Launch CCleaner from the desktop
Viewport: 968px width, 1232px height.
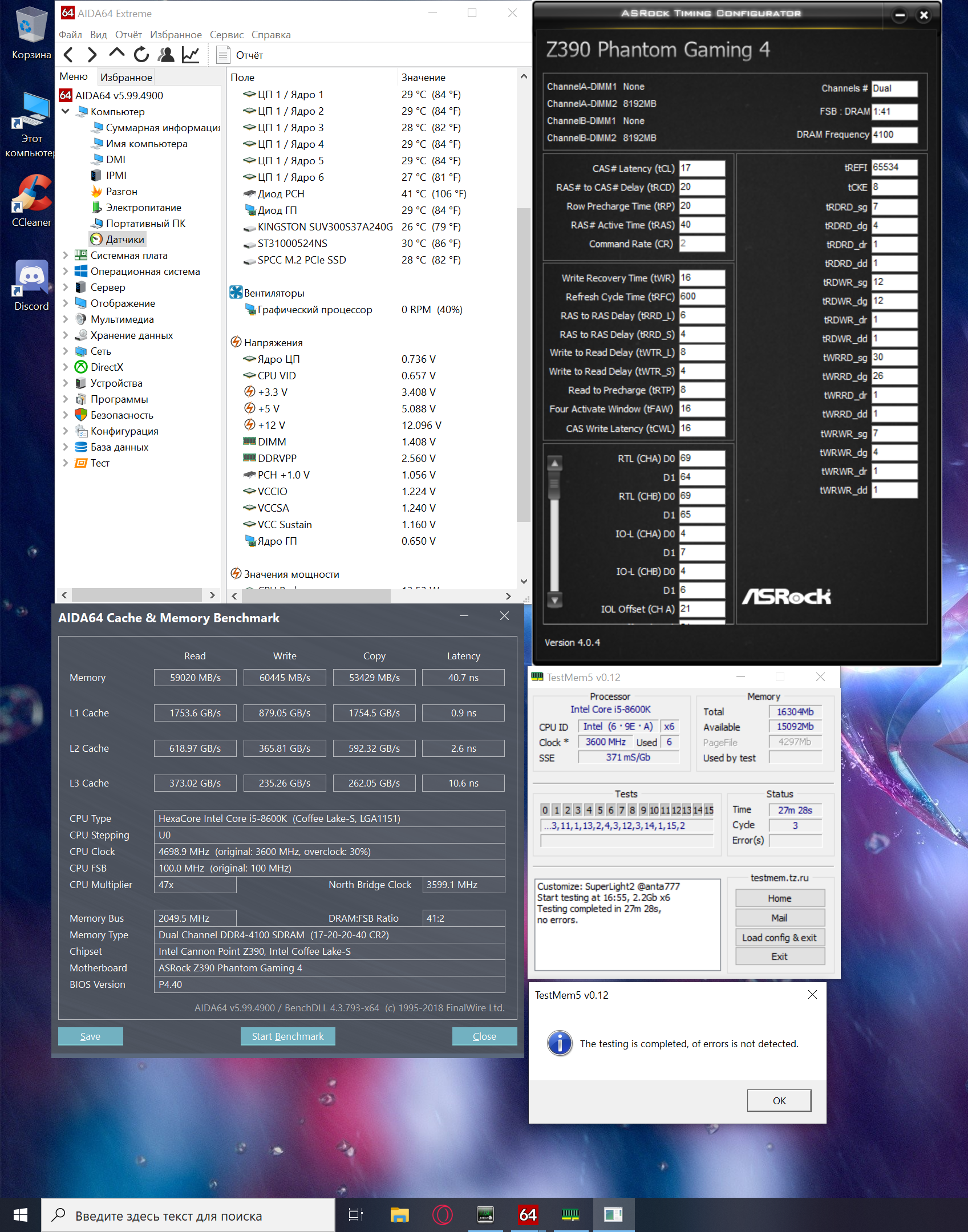[31, 201]
